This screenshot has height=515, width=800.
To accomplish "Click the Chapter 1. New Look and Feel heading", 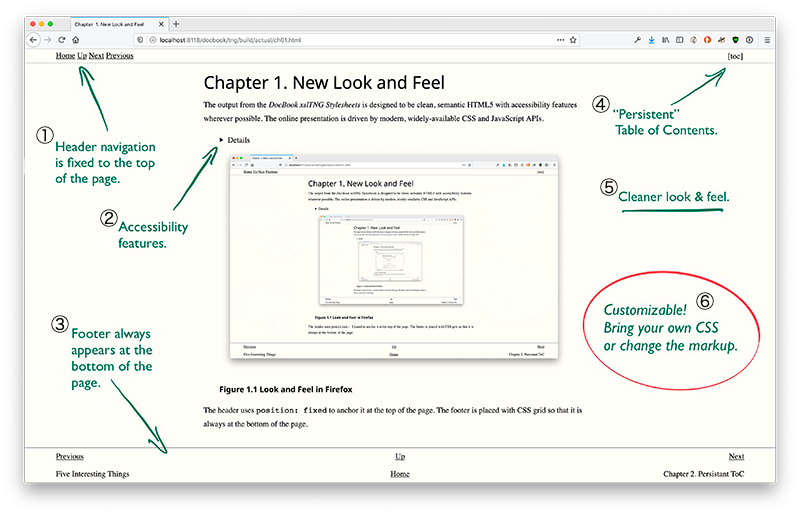I will 324,83.
